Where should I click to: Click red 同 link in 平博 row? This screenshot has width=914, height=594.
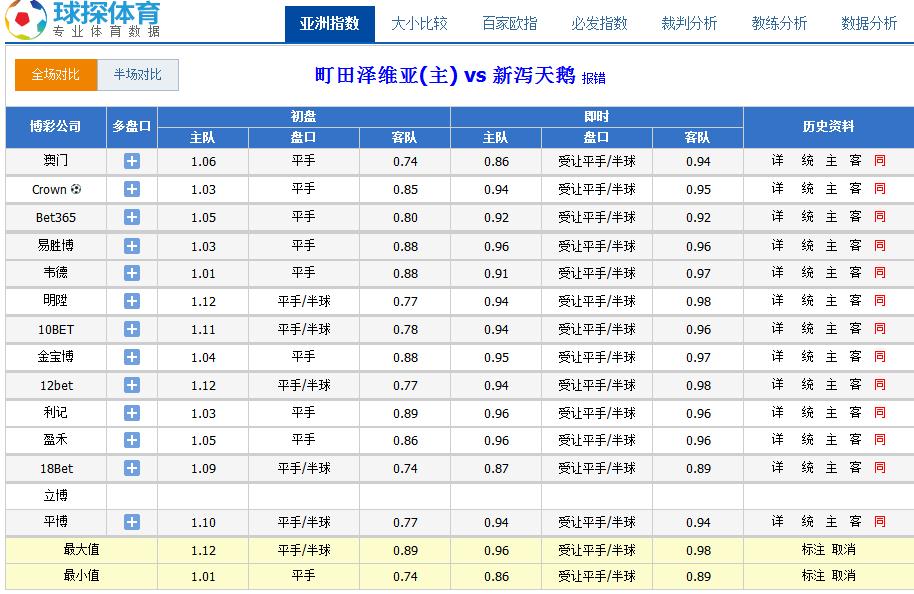click(880, 521)
